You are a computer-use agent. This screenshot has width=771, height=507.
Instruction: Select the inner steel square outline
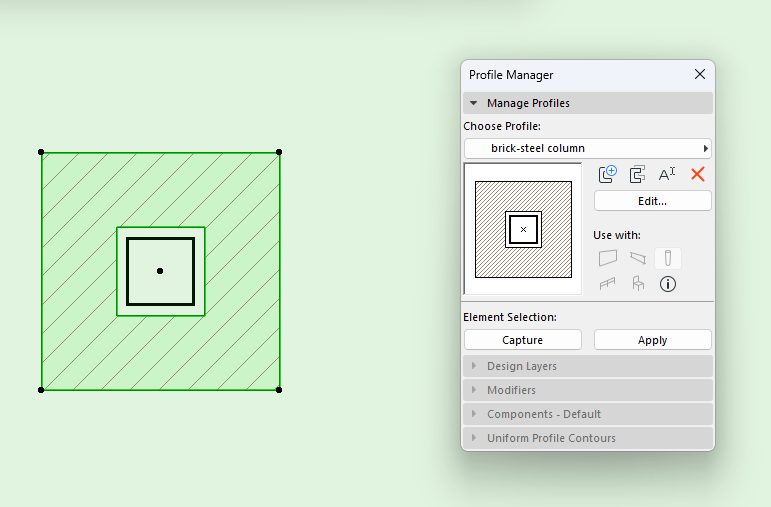point(161,239)
